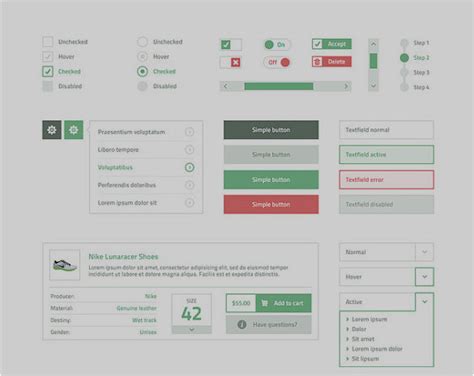This screenshot has height=376, width=474.
Task: Open the Normal dropdown arrow
Action: pyautogui.click(x=424, y=252)
